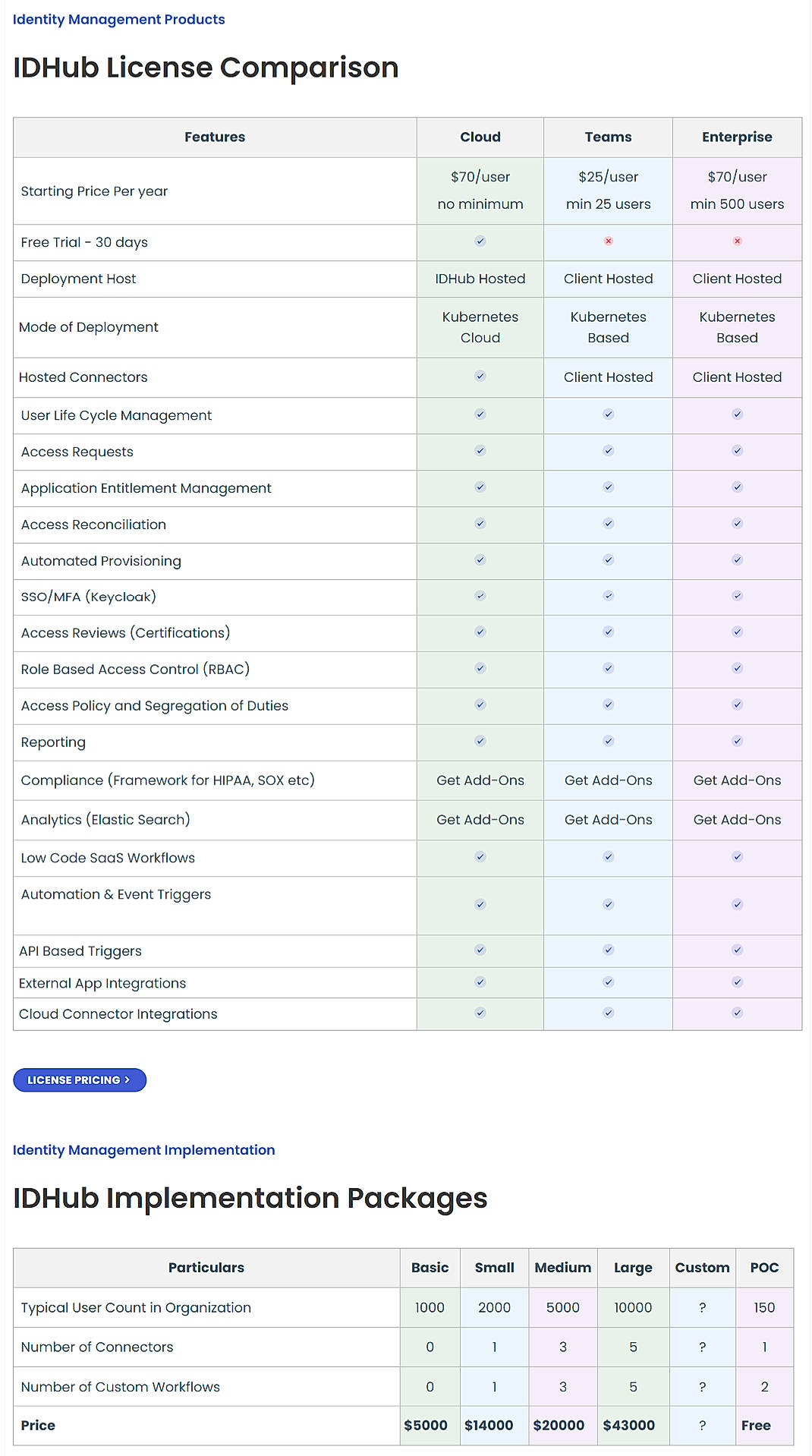Click the '$25/user min 25 users' cell
The width and height of the screenshot is (812, 1456).
pos(609,191)
